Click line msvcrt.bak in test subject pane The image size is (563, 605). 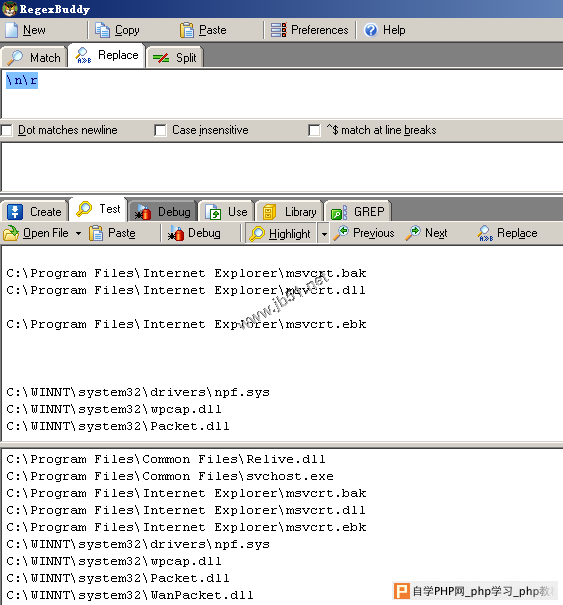(x=186, y=273)
